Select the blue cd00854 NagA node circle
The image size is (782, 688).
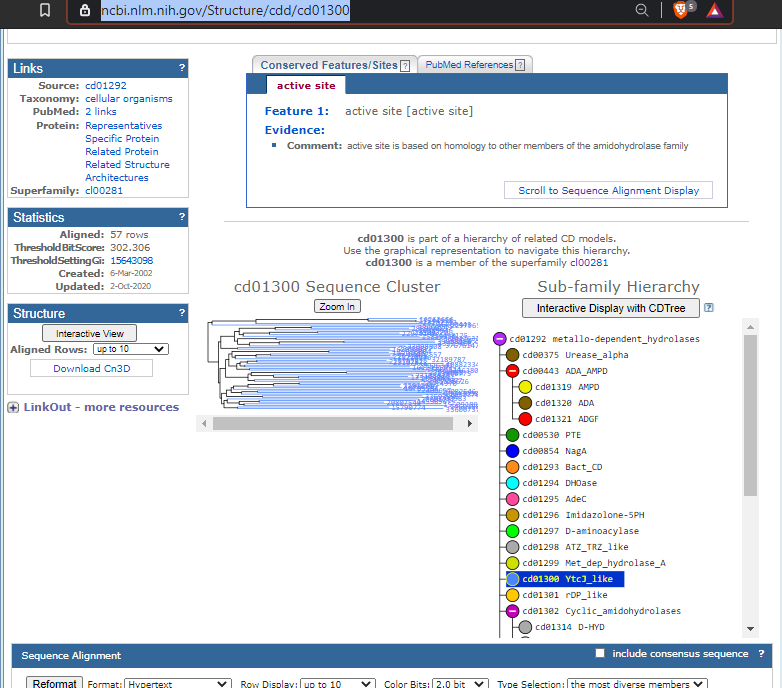click(x=512, y=451)
